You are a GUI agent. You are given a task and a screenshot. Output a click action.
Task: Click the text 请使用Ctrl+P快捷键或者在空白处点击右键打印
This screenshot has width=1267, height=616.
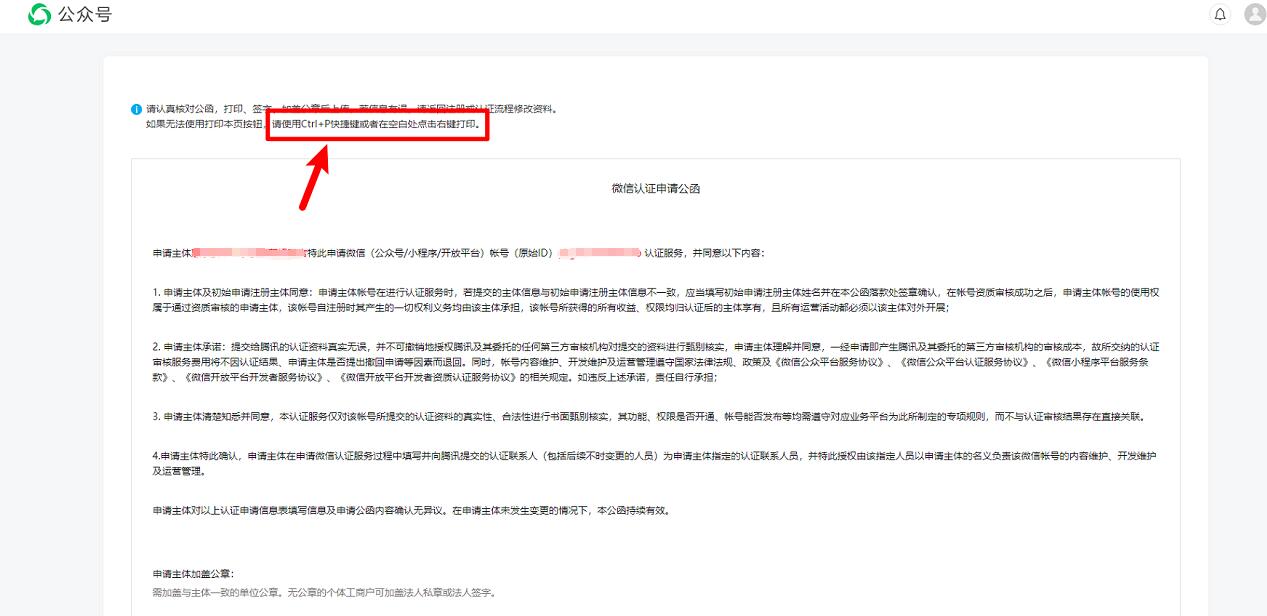point(375,125)
